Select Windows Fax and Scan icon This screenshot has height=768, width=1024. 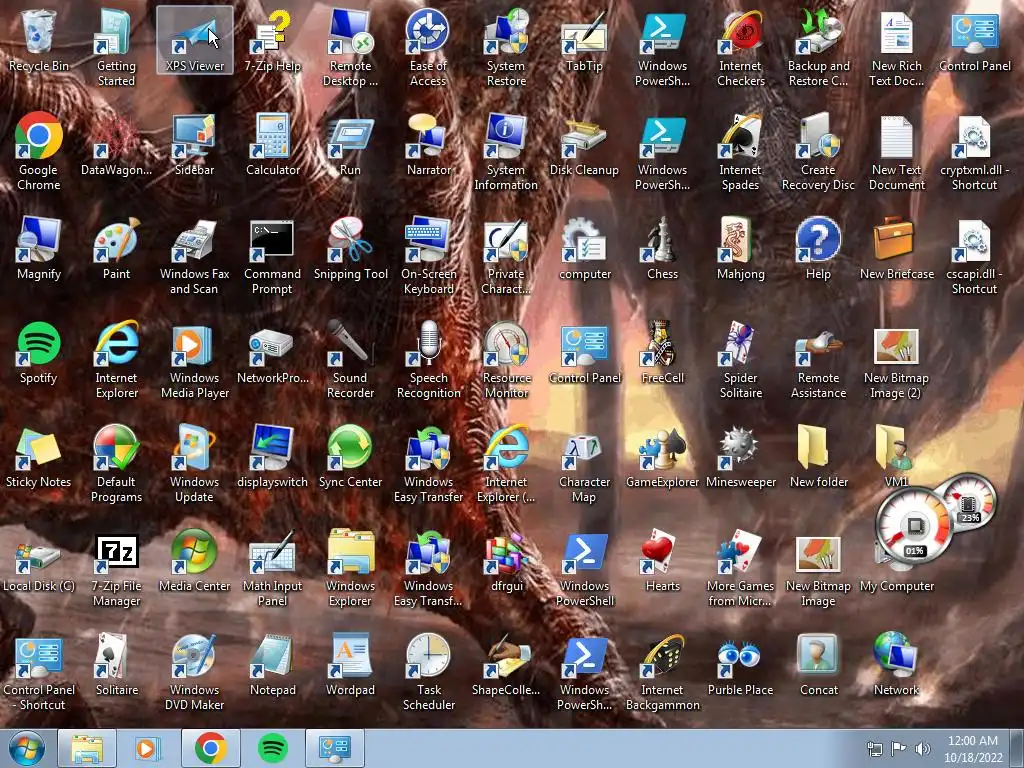point(195,257)
